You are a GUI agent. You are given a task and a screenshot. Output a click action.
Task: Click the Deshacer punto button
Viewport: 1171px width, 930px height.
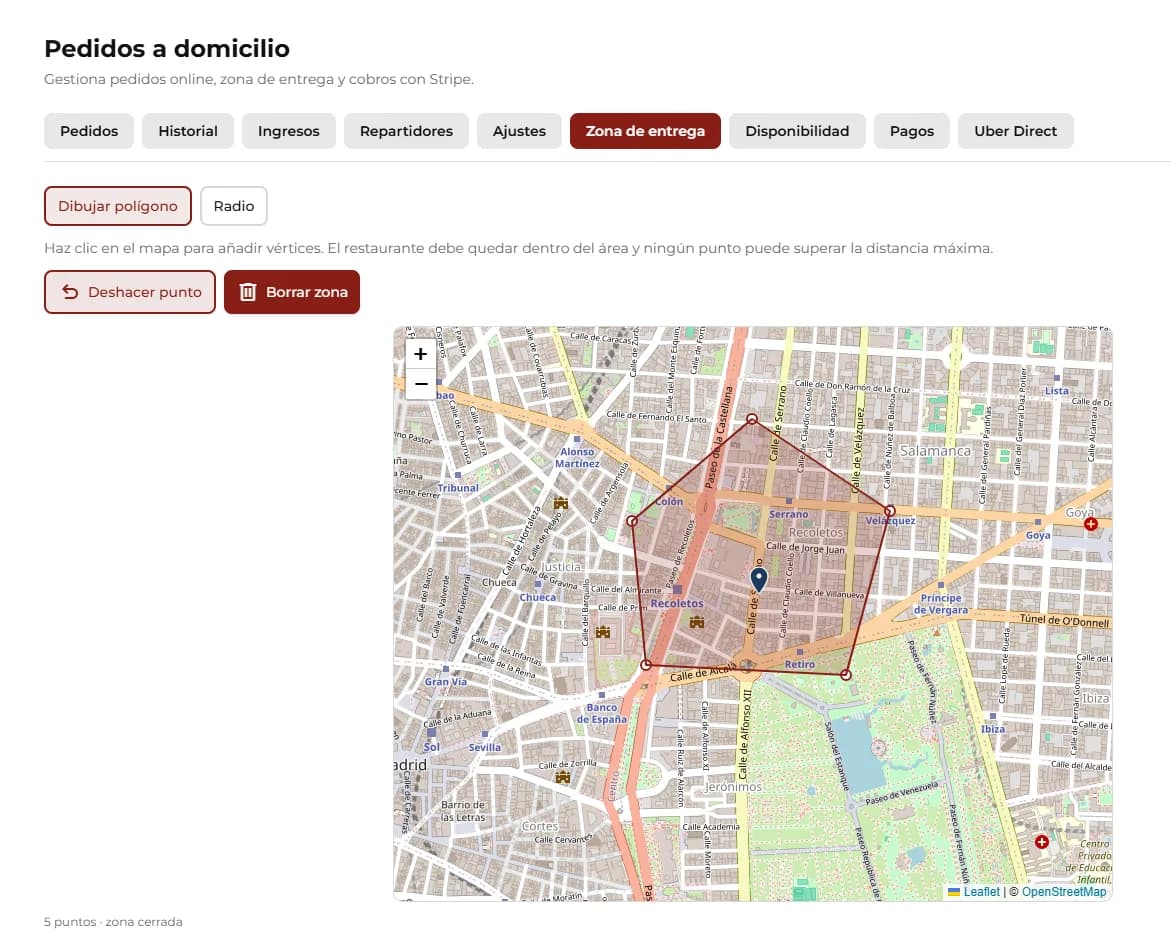point(130,292)
